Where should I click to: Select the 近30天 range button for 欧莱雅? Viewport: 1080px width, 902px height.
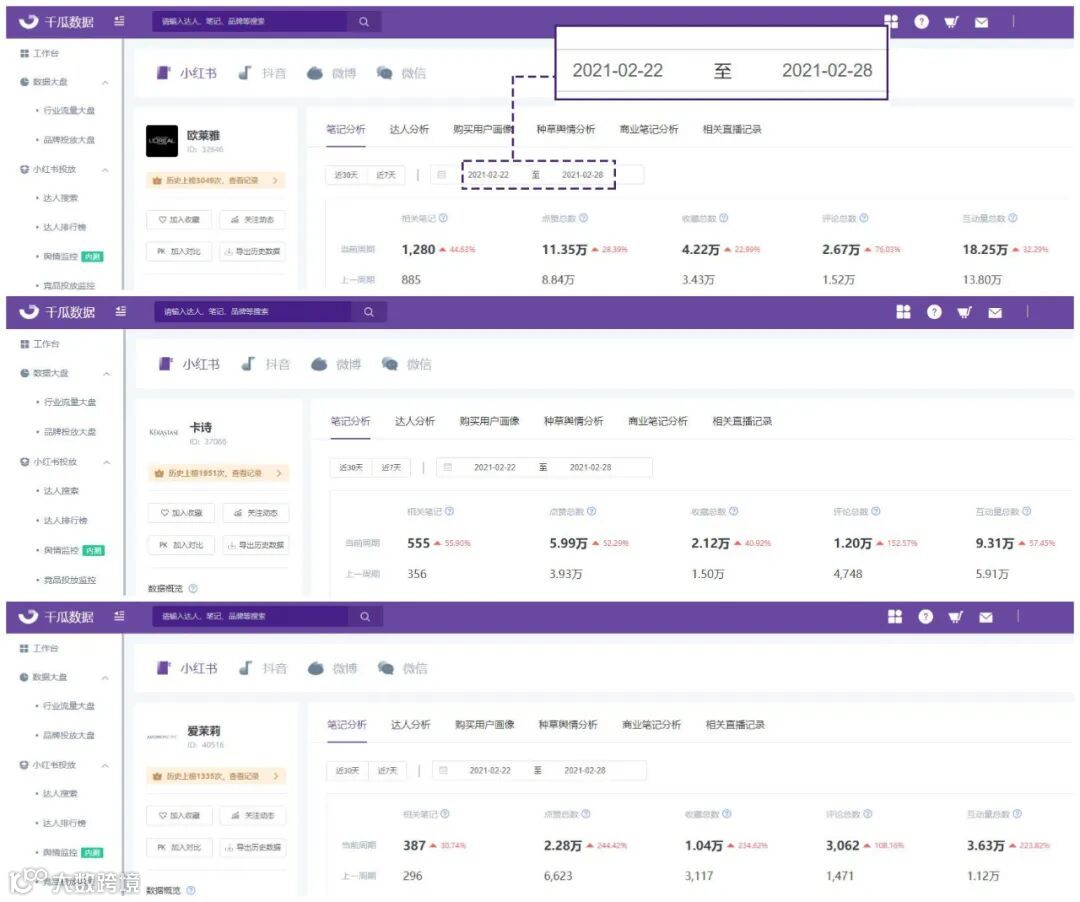346,175
